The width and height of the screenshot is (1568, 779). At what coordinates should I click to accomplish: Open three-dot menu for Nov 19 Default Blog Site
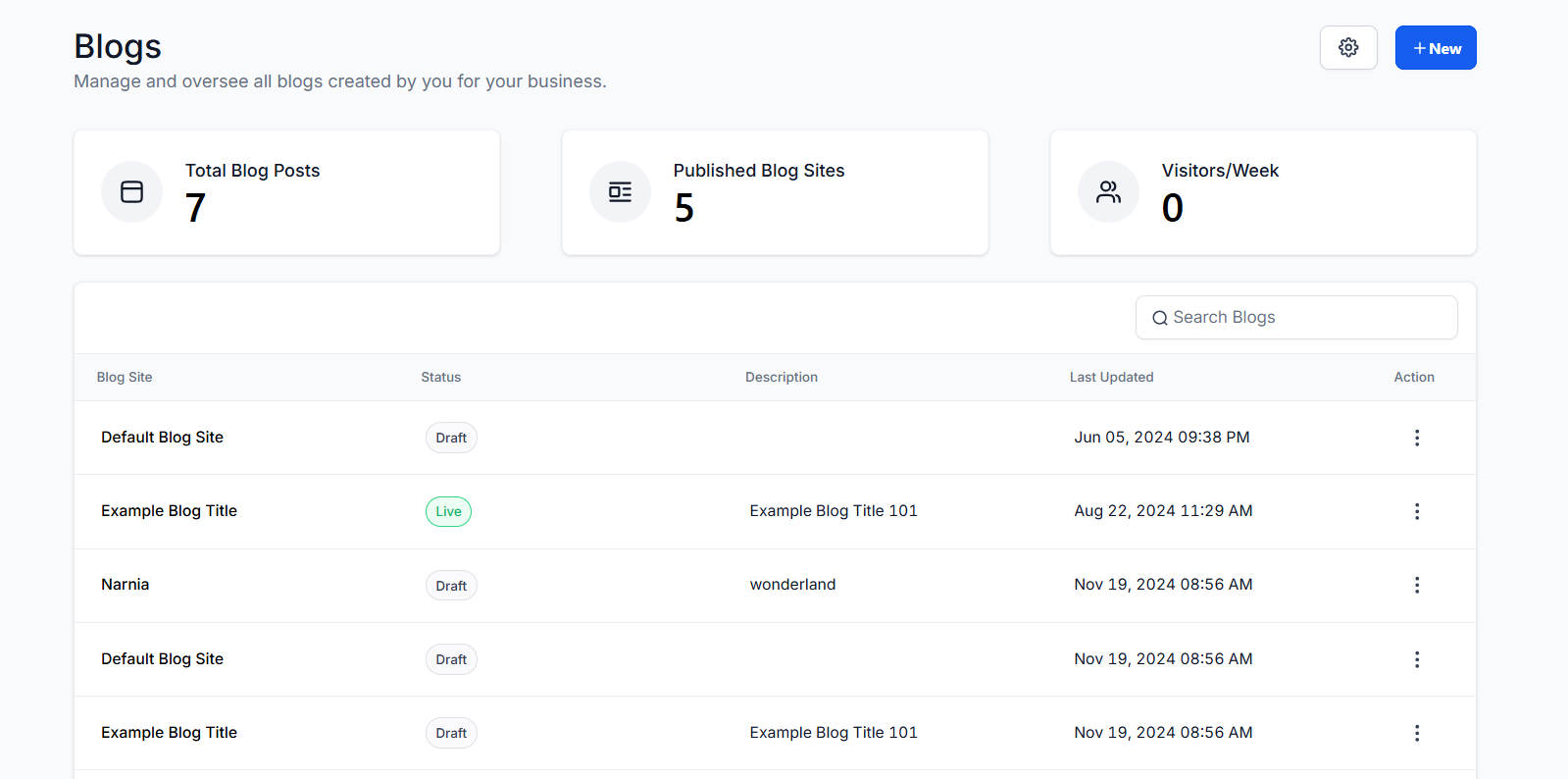[x=1416, y=659]
